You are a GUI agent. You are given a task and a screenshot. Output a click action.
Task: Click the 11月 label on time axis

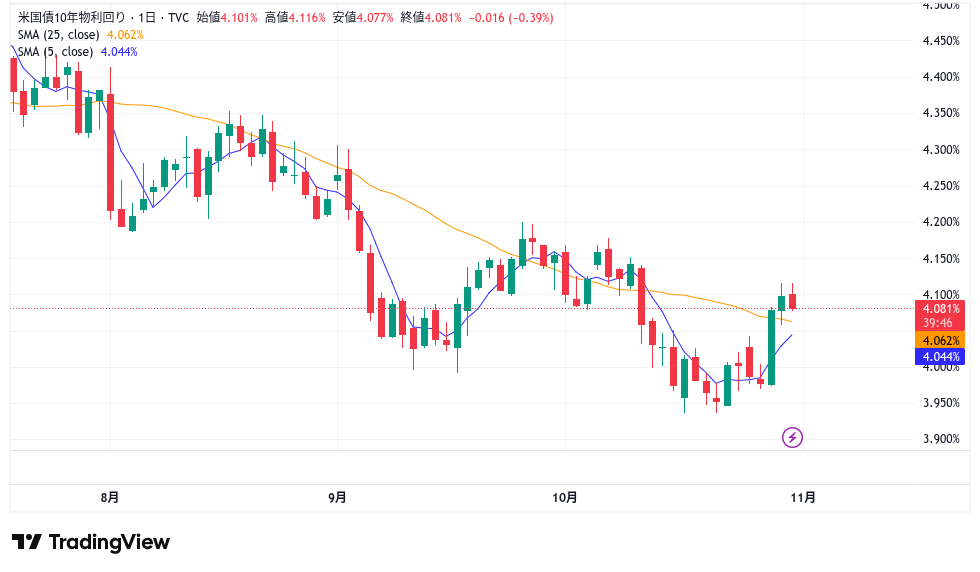802,496
